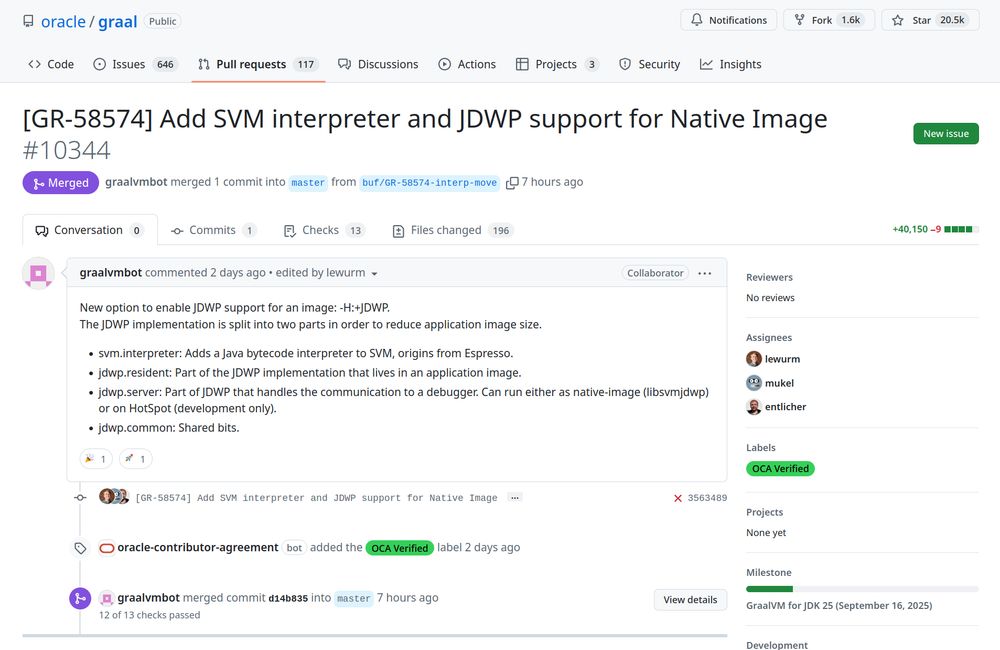Click the '12 of 13 checks passed' text
Viewport: 1000px width, 650px height.
coord(149,615)
